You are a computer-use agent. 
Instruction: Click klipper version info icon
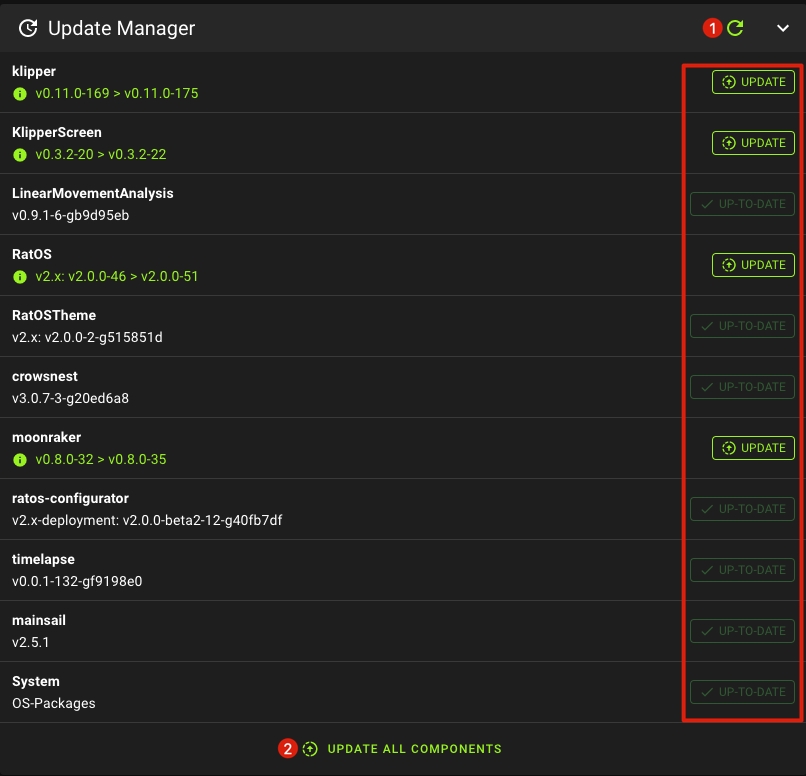[19, 94]
